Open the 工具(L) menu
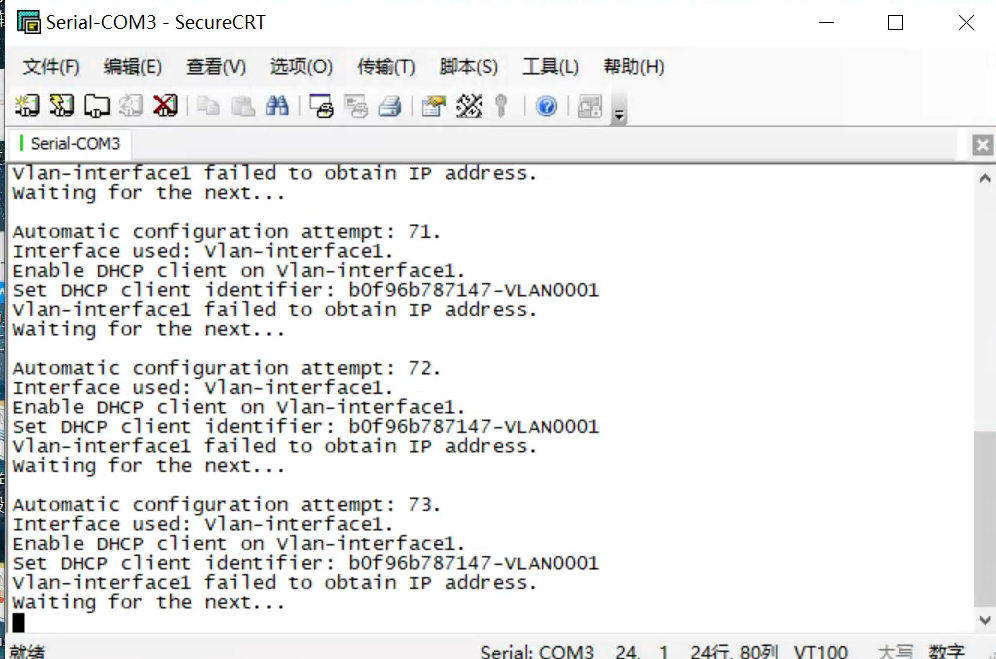Image resolution: width=996 pixels, height=659 pixels. 550,67
